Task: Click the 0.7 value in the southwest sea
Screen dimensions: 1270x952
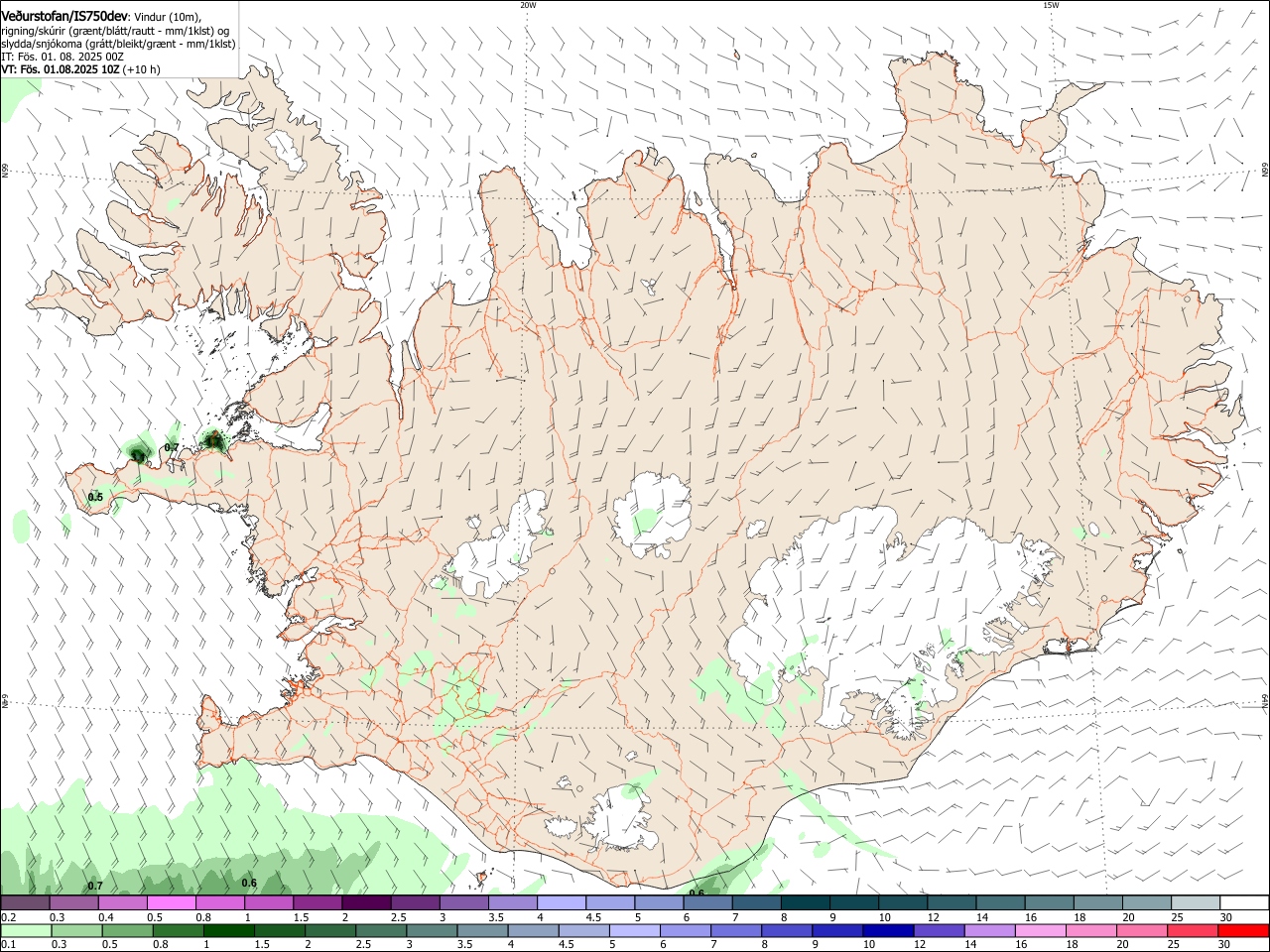Action: click(x=95, y=886)
